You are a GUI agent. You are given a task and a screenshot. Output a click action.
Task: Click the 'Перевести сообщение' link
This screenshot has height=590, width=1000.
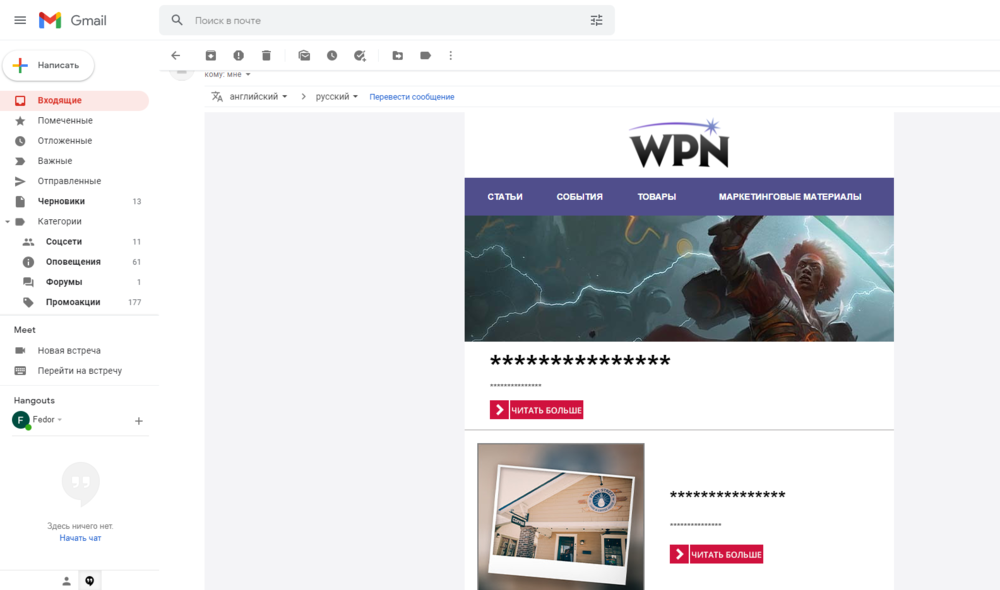coord(412,97)
